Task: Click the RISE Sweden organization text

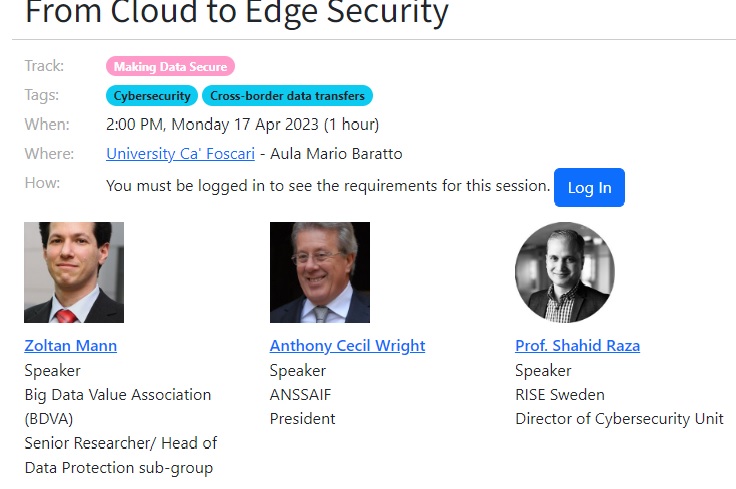Action: [560, 395]
